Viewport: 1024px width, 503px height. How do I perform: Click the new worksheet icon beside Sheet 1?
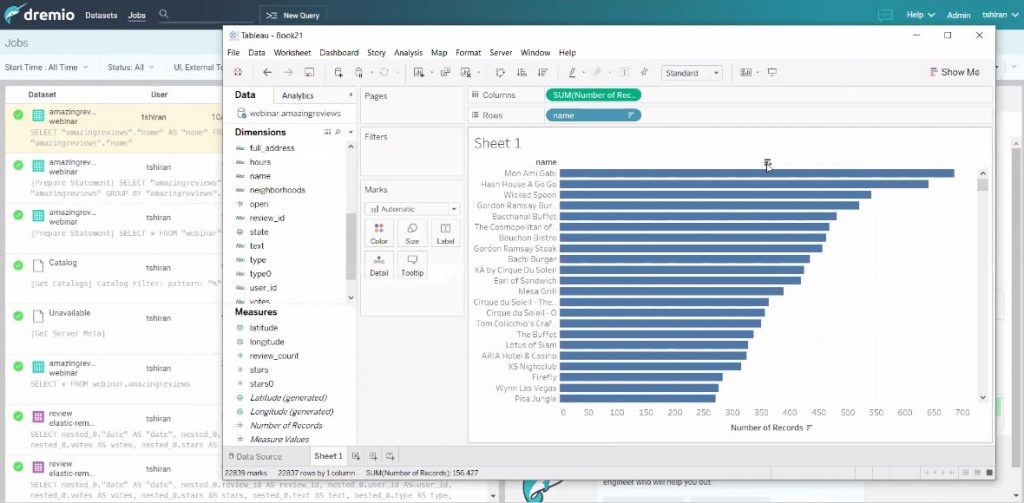[x=356, y=456]
